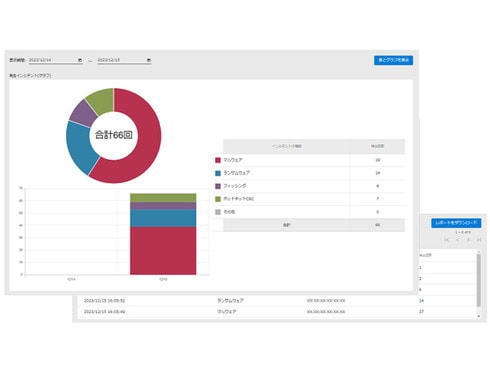Select ランサムウェア label in legend table
The width and height of the screenshot is (490, 368).
tap(236, 173)
